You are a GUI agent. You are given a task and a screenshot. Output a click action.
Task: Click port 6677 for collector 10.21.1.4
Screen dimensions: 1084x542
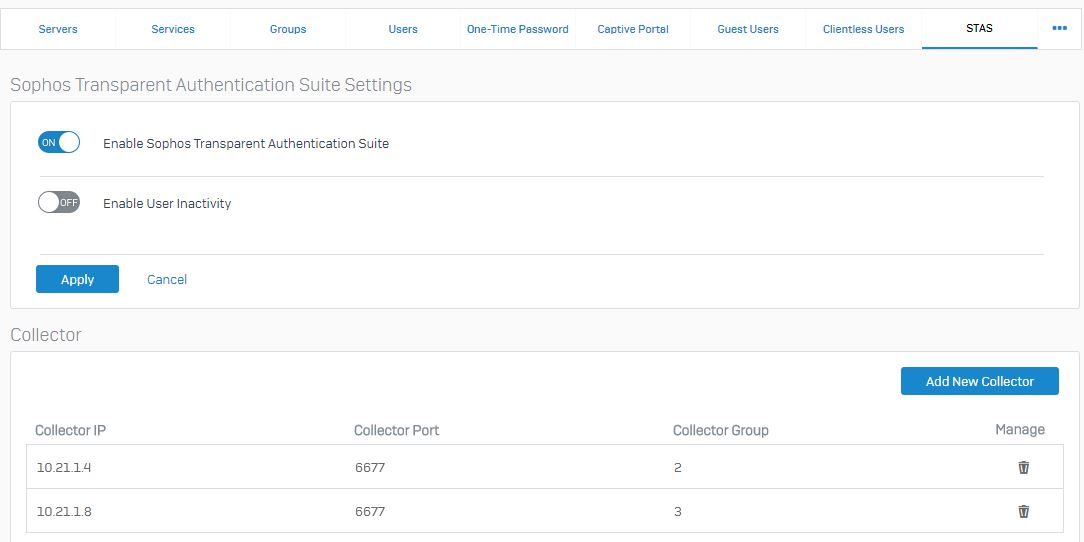[370, 467]
